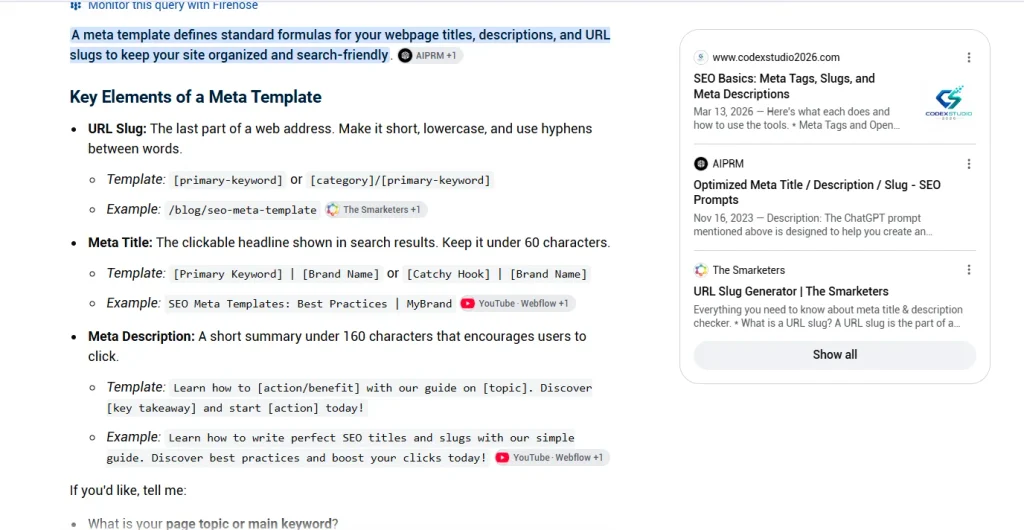Open YouTube · Webflow +1 chip after clicks today
Viewport: 1024px width, 530px height.
click(551, 458)
